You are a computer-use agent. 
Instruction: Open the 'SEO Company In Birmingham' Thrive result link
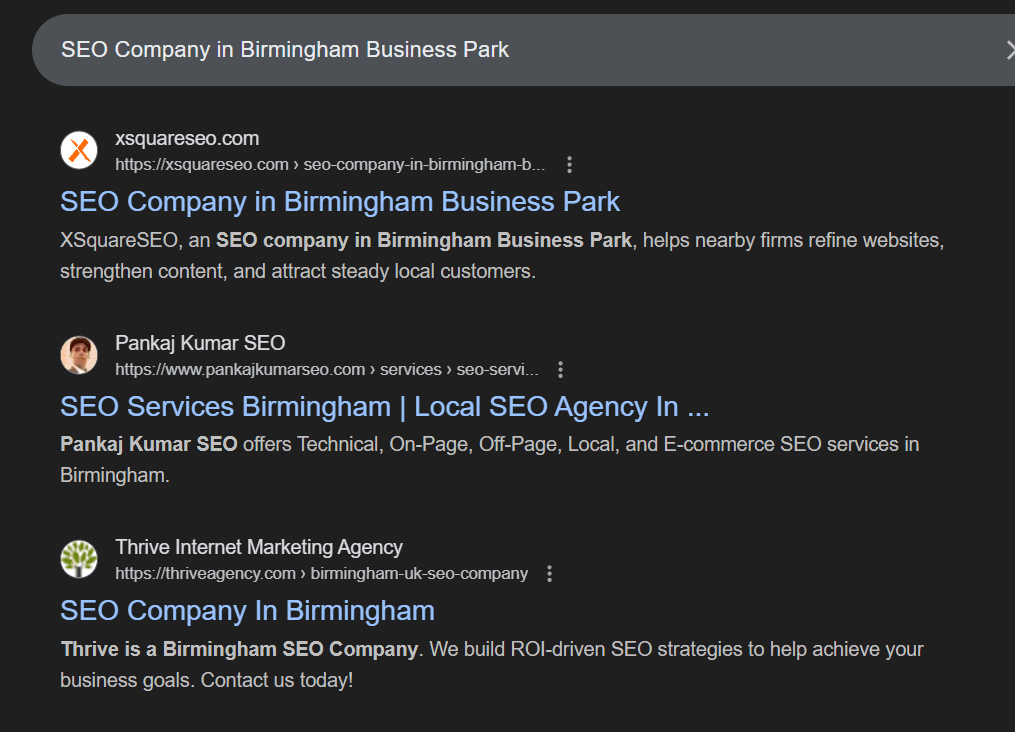point(247,610)
